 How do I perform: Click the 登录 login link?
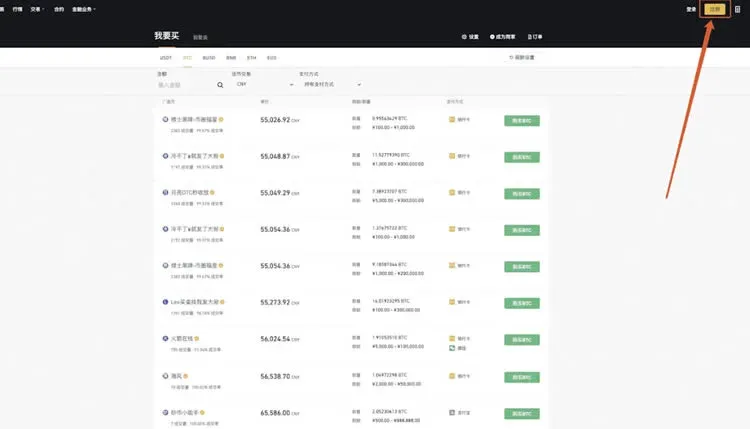tap(691, 10)
